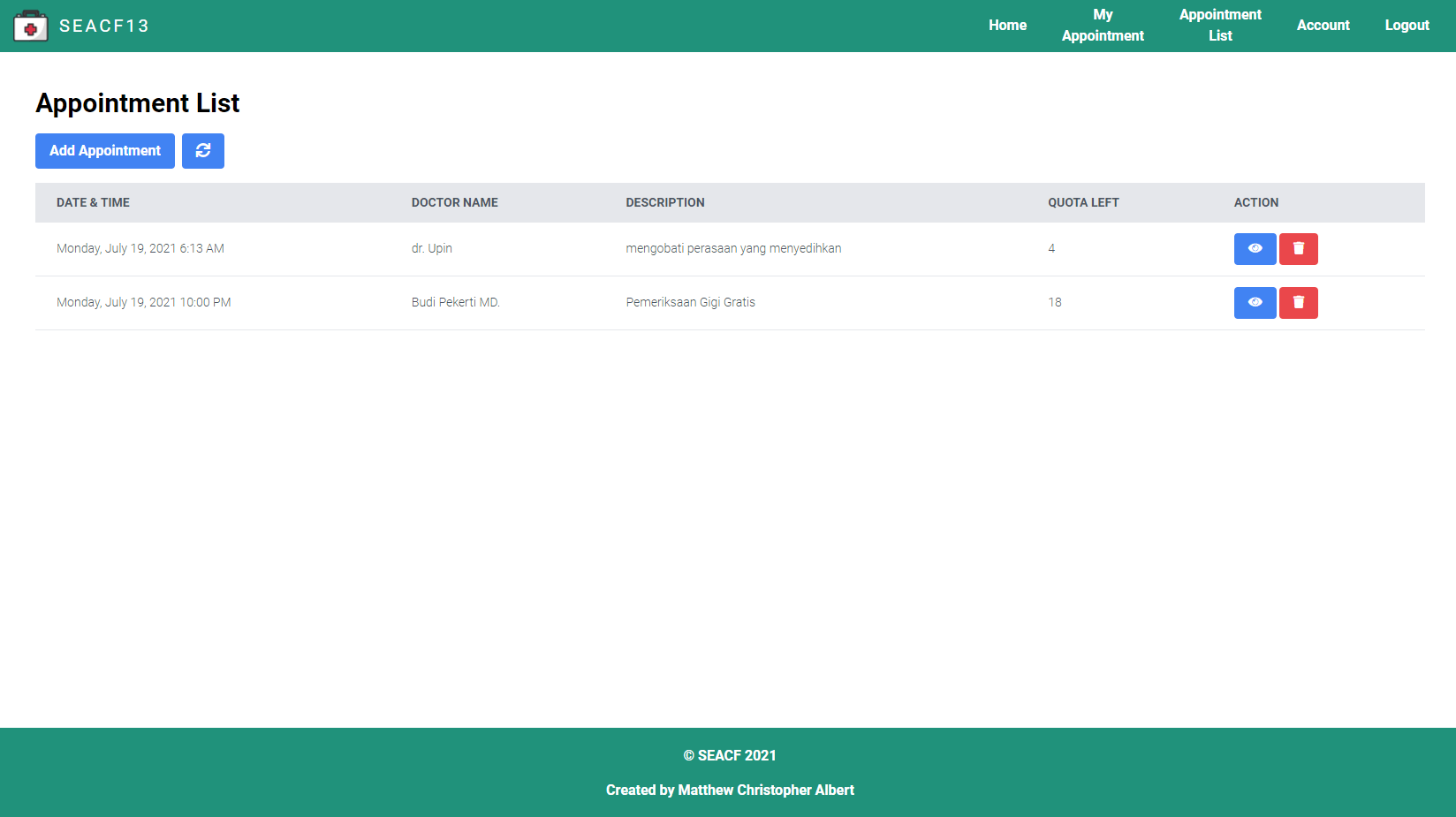Select the 6:13 AM date cell

pyautogui.click(x=140, y=248)
